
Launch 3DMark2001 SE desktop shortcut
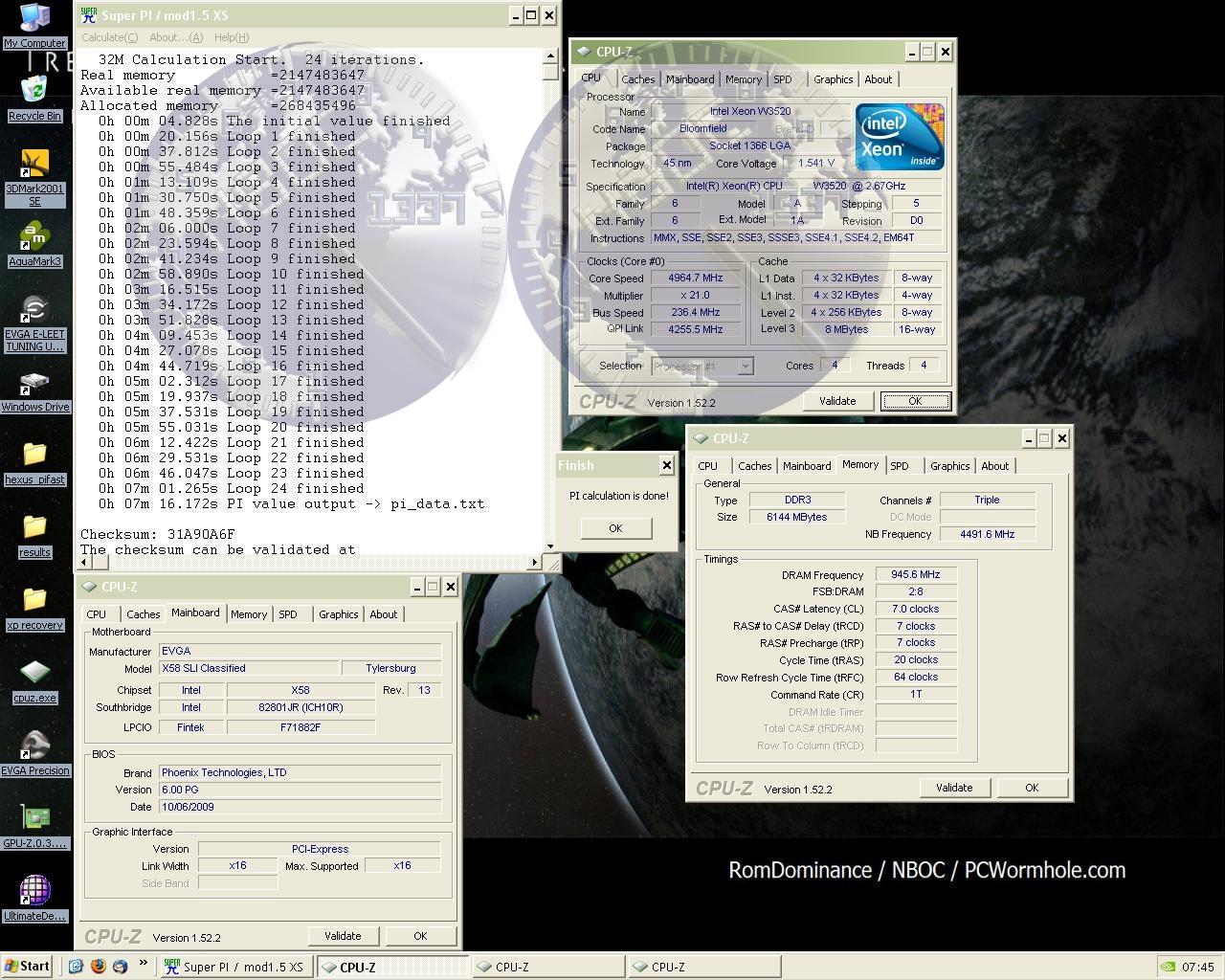34,176
